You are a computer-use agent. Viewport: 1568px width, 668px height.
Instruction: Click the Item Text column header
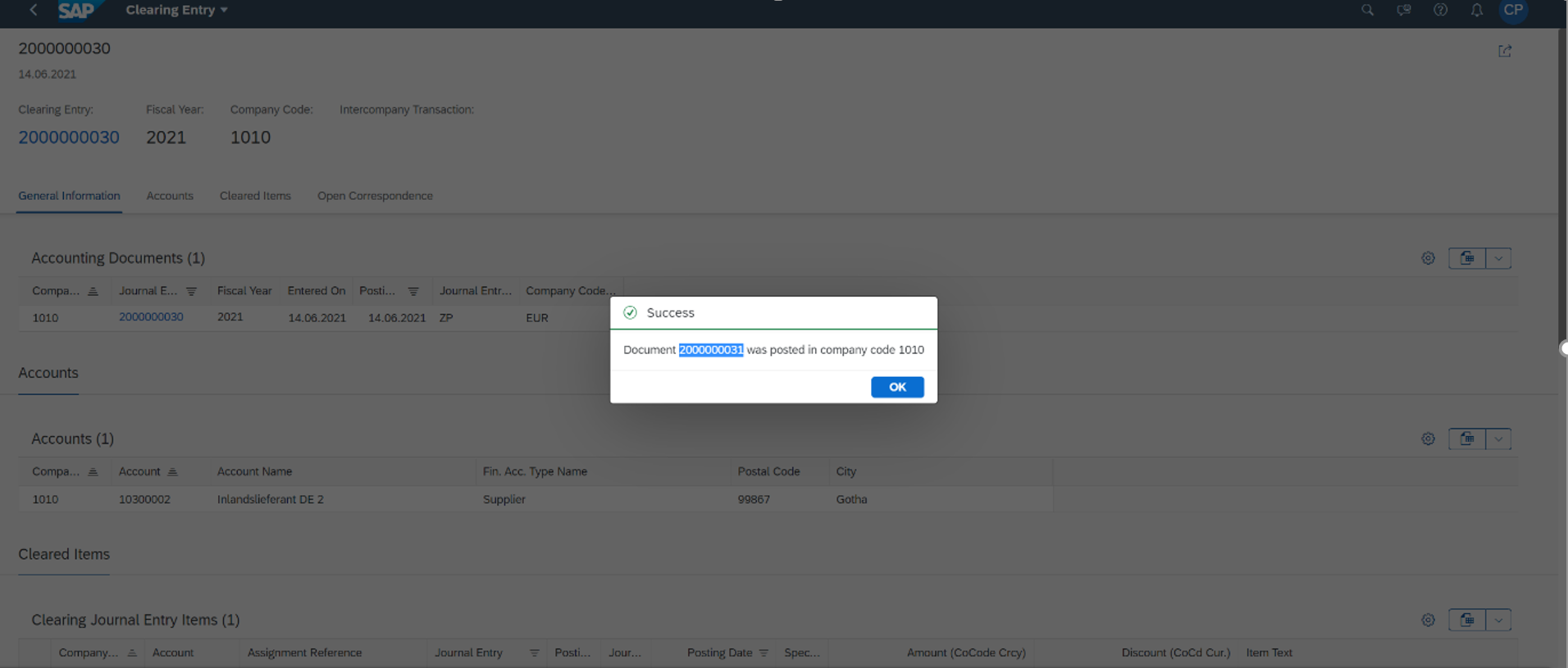point(1269,653)
